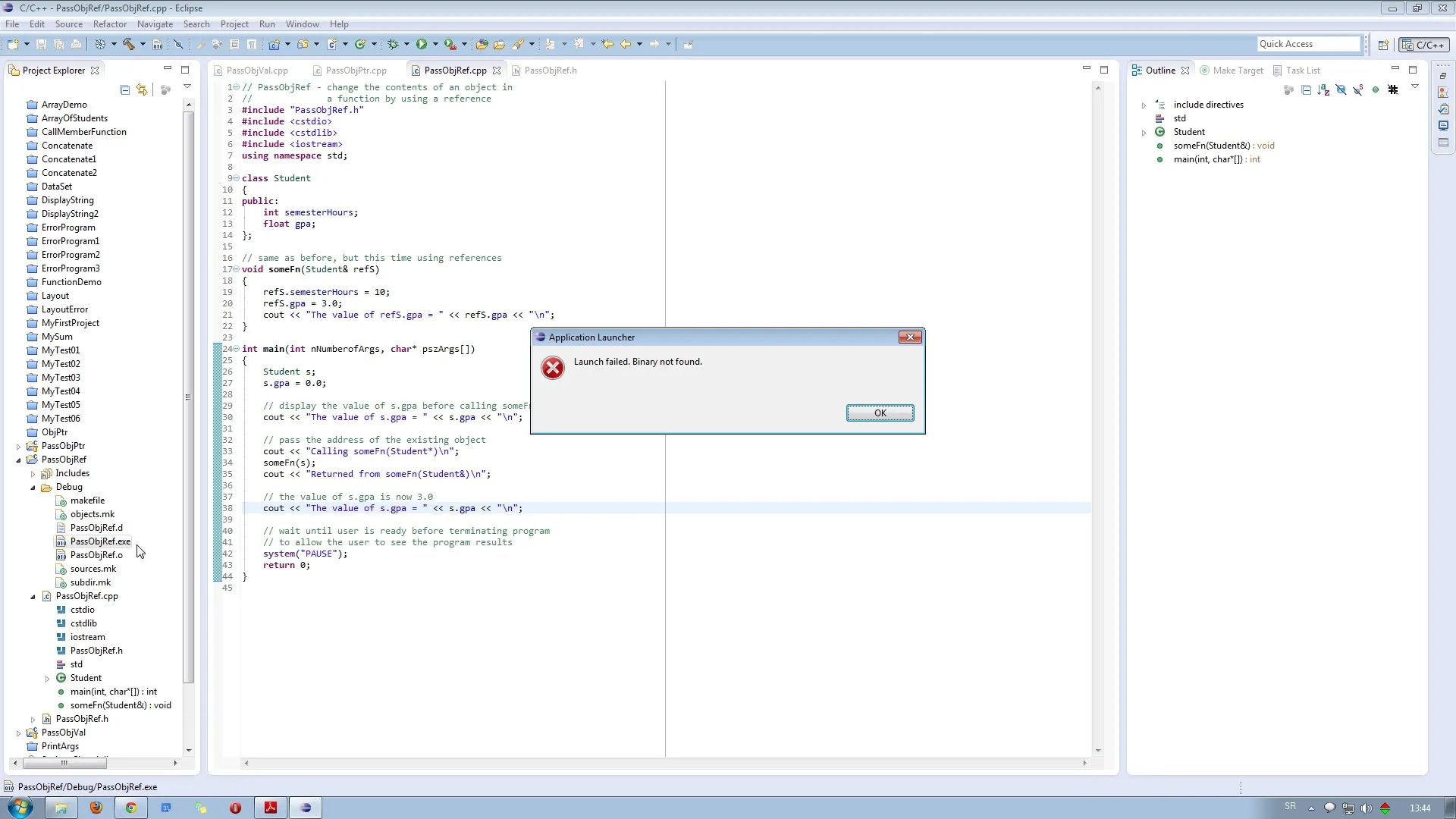Screen dimensions: 1456x819
Task: Toggle Pin Editor toolbar icon
Action: 688,44
